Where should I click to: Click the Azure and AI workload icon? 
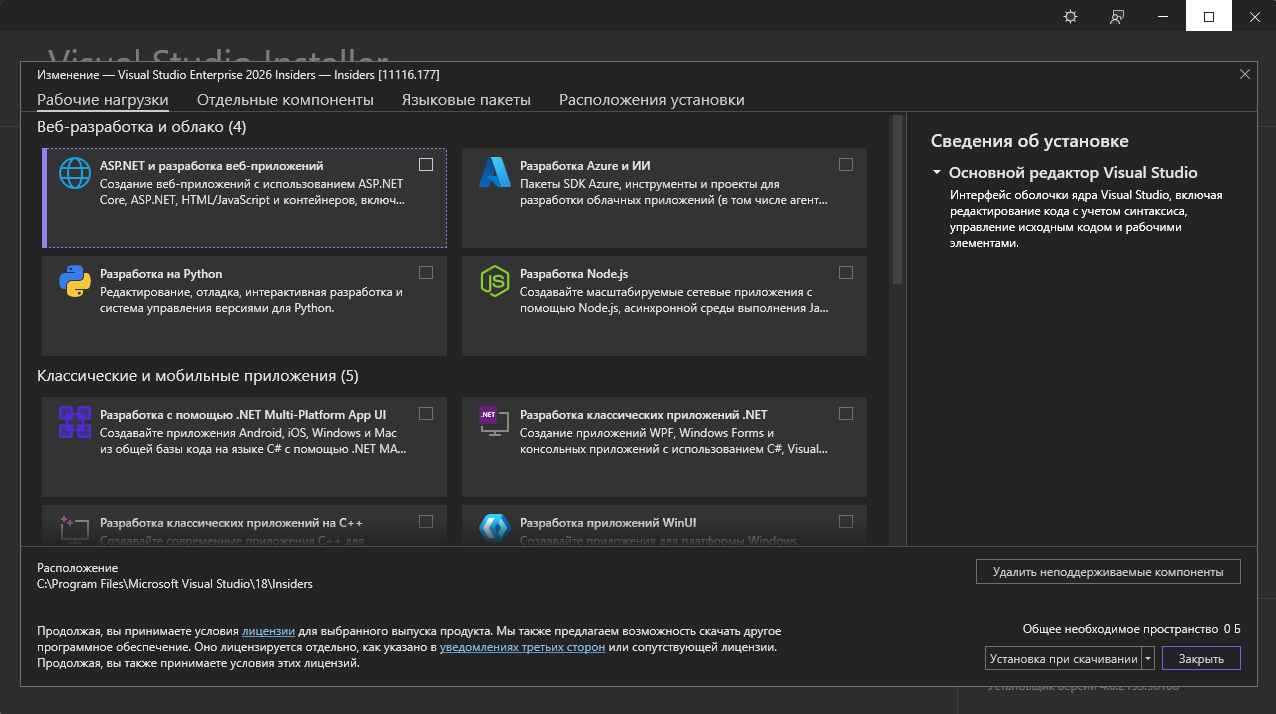495,174
